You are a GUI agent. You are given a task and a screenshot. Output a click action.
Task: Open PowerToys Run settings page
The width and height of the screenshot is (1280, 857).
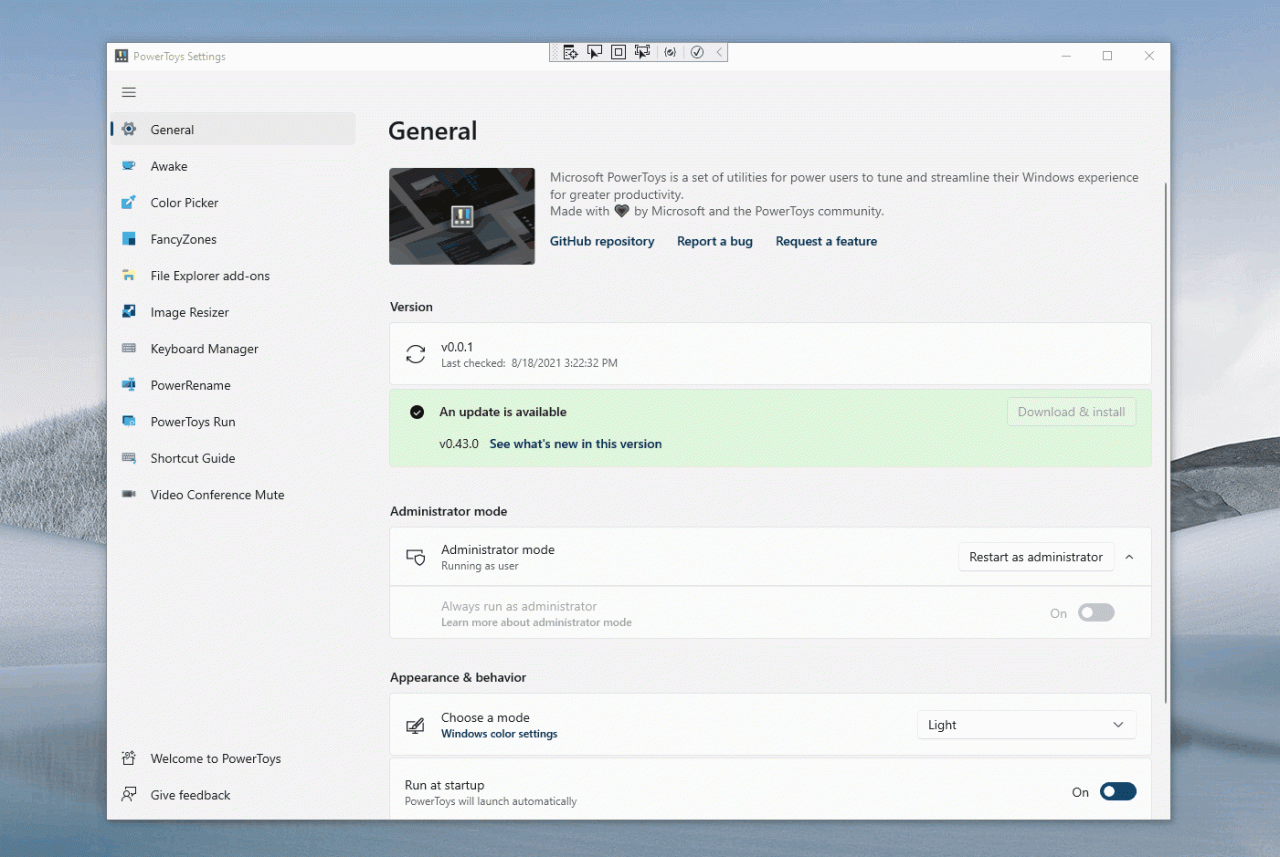click(x=193, y=422)
